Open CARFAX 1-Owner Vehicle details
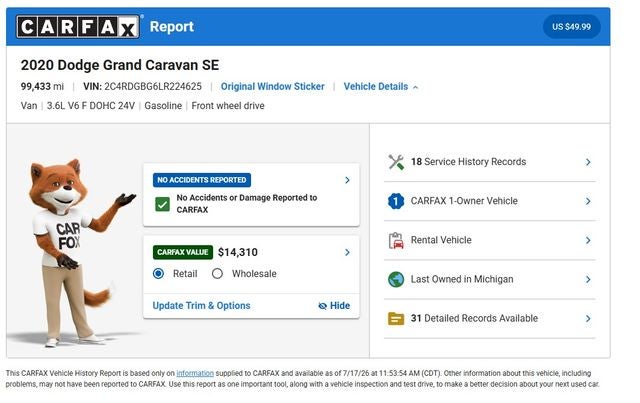This screenshot has height=403, width=640. [x=489, y=201]
